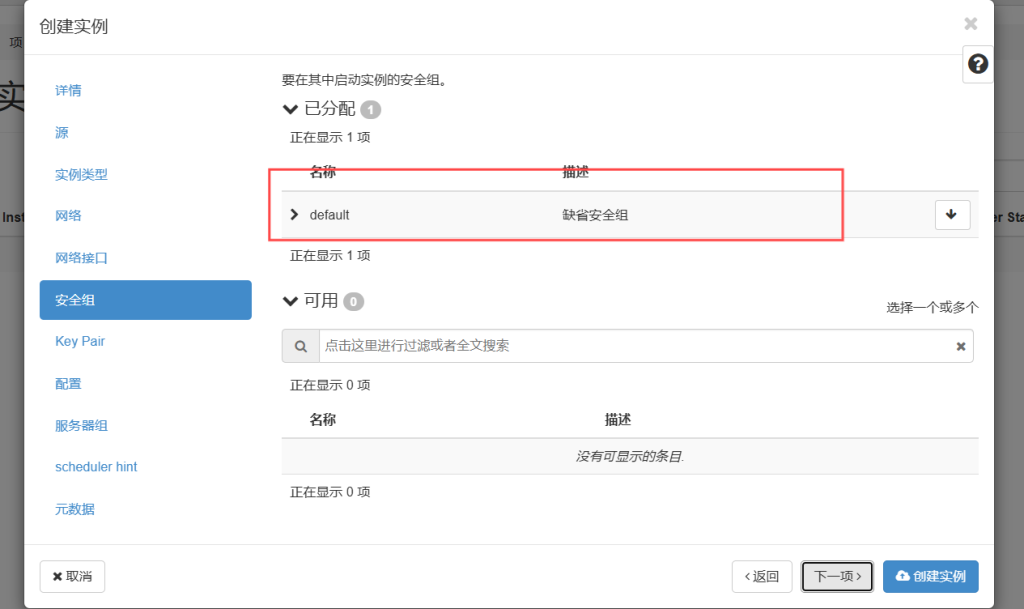Remove default security group with down arrow

coord(952,215)
